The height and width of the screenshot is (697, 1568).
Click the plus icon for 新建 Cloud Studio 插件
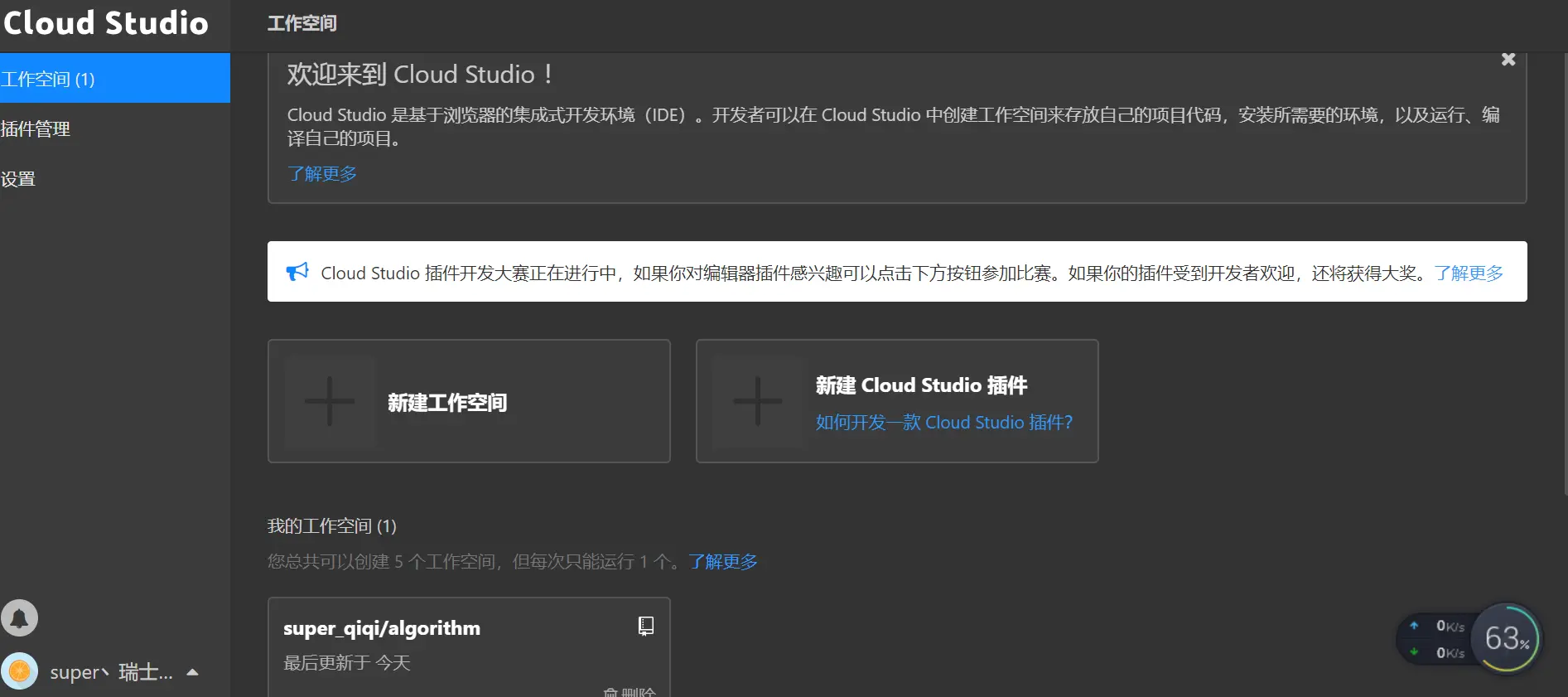(758, 401)
